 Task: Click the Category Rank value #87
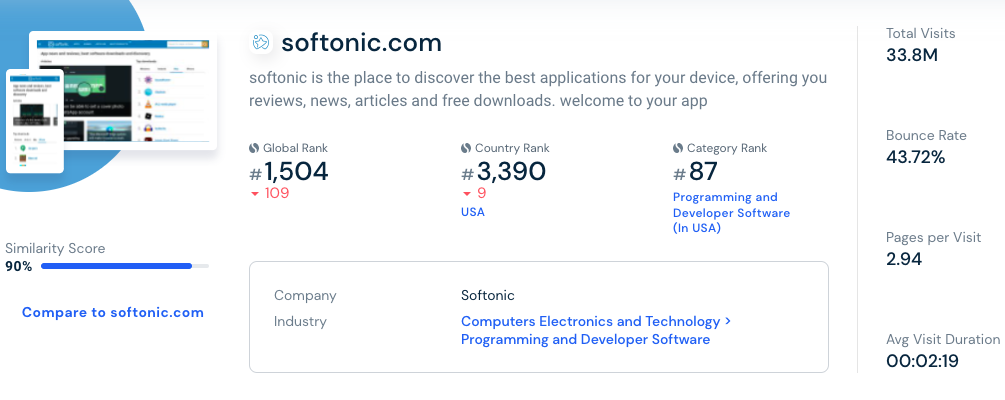point(695,172)
